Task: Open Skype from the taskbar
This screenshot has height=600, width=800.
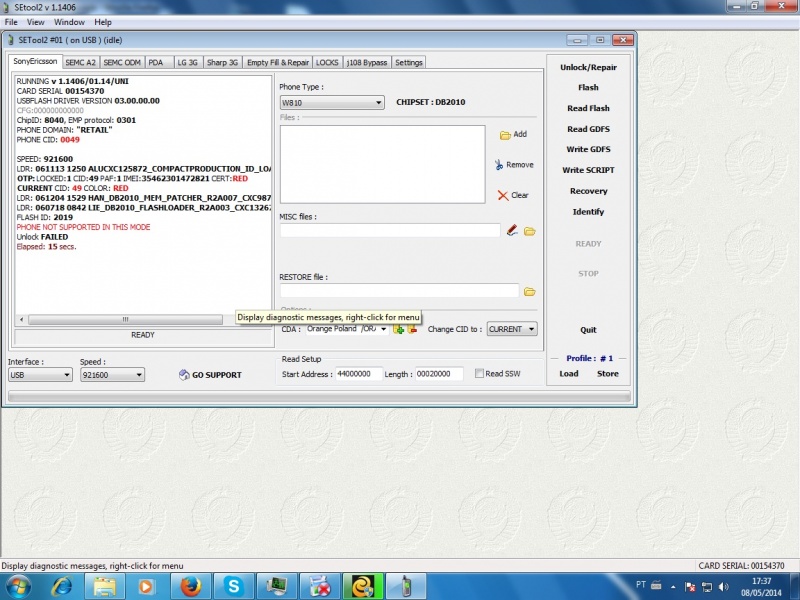Action: [233, 586]
